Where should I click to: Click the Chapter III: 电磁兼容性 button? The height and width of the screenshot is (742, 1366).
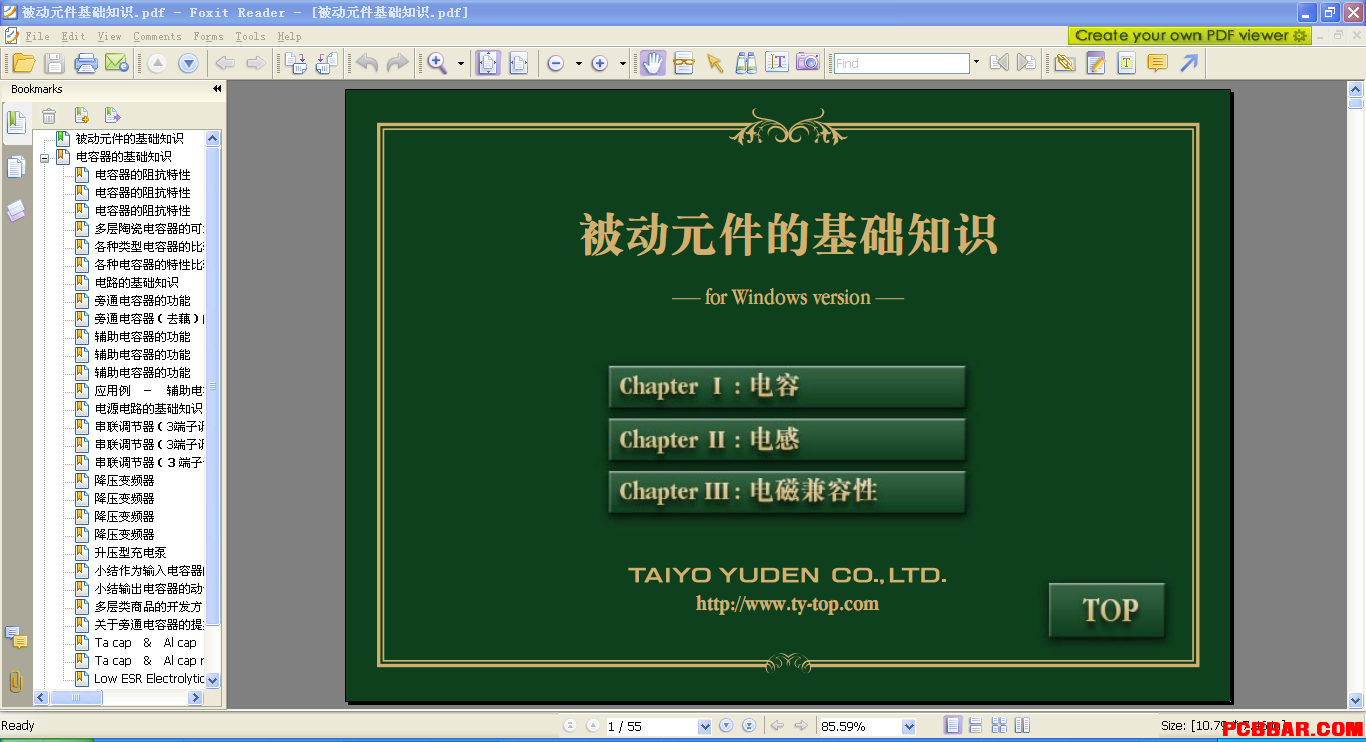787,491
